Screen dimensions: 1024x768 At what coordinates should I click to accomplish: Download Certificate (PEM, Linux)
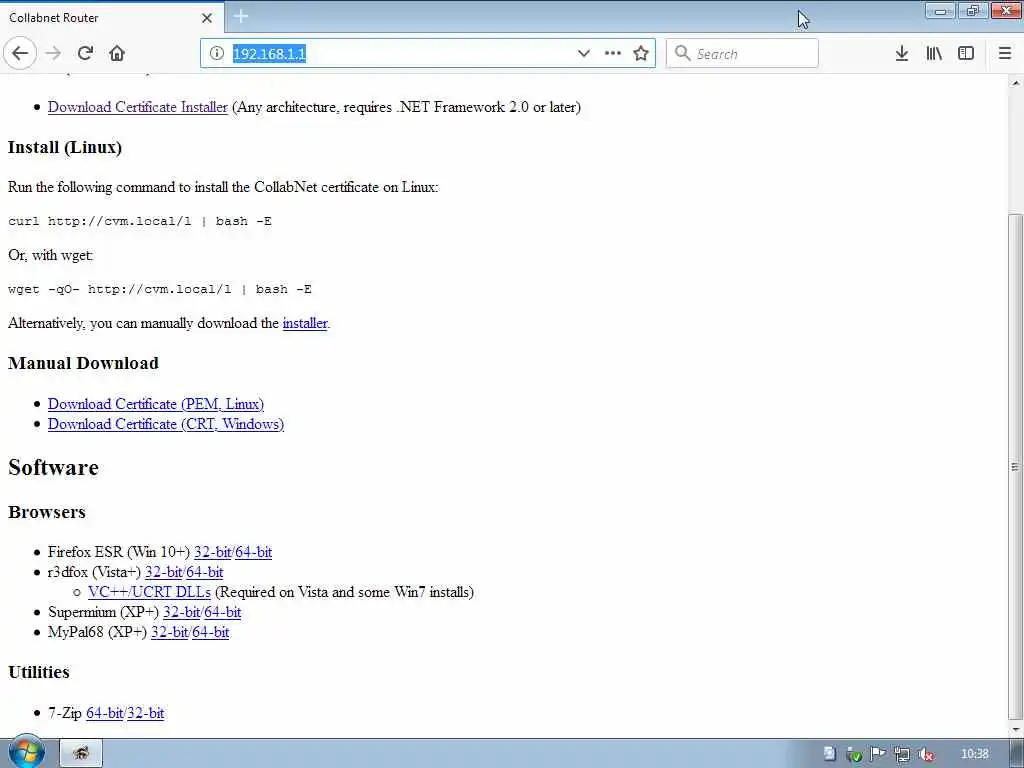pyautogui.click(x=156, y=404)
